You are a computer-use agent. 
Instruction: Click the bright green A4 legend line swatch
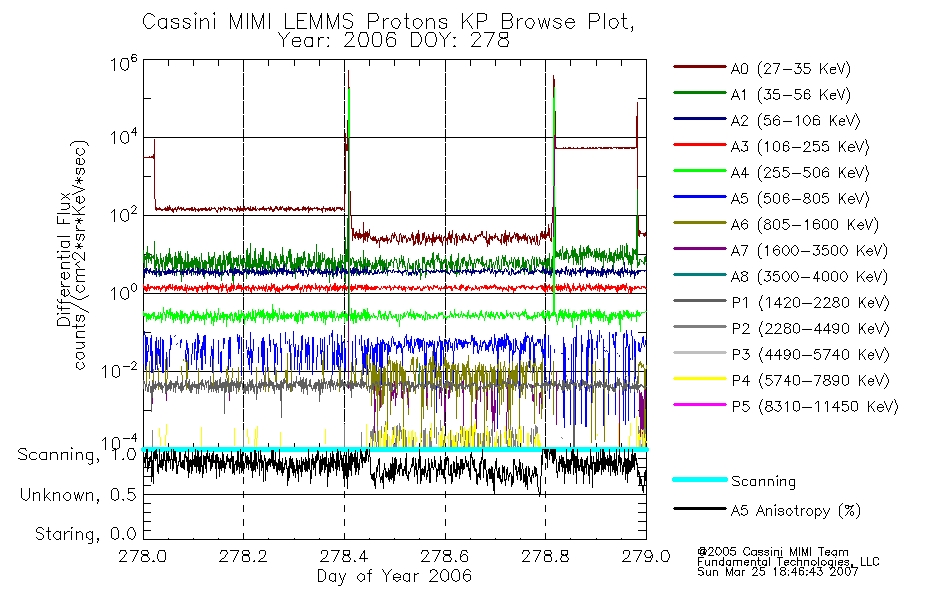(699, 171)
